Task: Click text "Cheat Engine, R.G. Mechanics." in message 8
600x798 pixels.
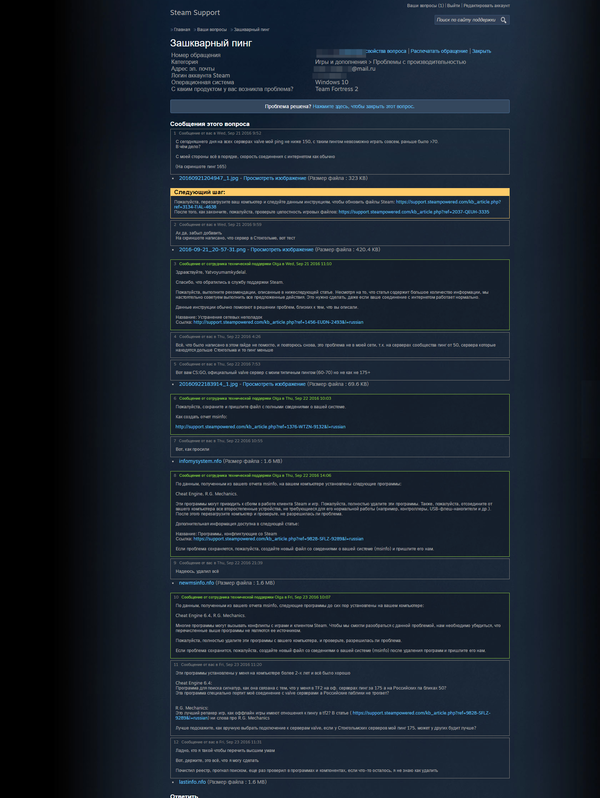Action: [x=207, y=494]
